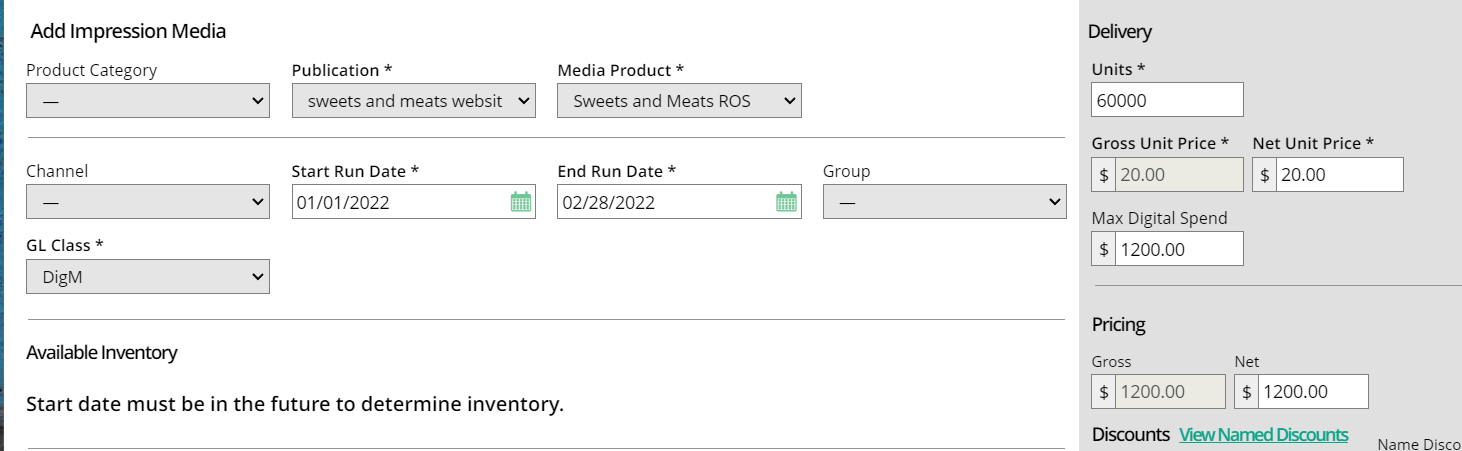Click the Add Impression Media heading
The image size is (1462, 451).
tap(128, 31)
